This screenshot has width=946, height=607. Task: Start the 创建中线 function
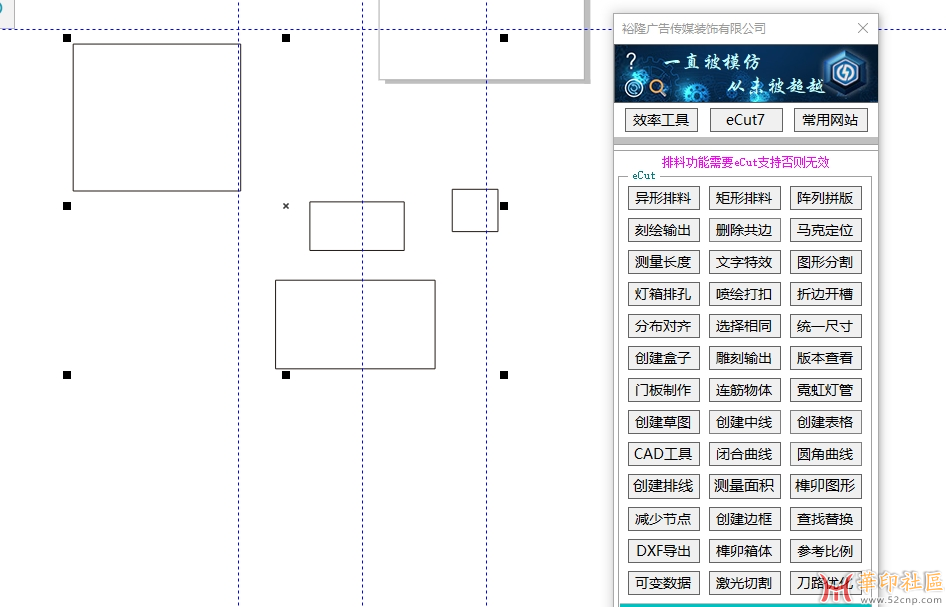pos(744,422)
